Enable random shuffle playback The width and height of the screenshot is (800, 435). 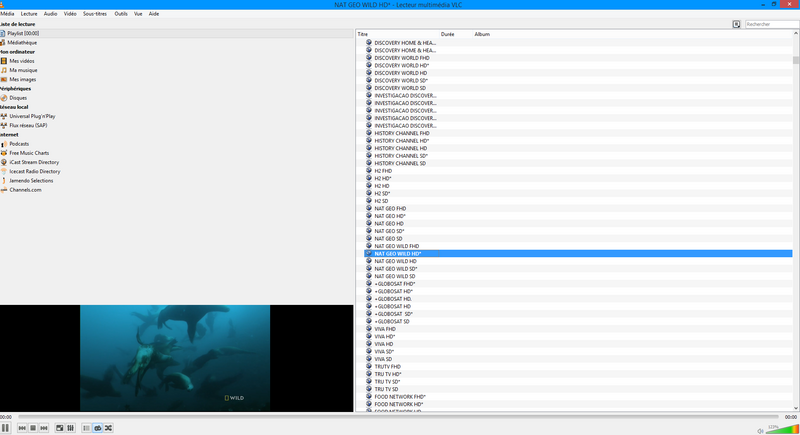(108, 428)
